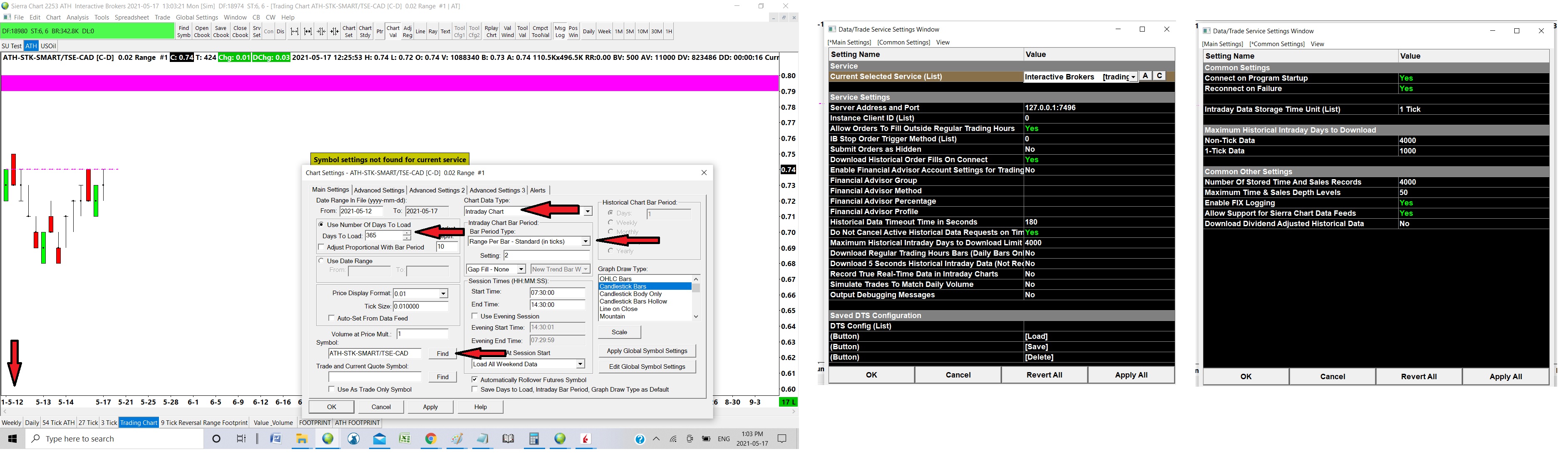Click the Msg Log toolbar button

click(559, 32)
